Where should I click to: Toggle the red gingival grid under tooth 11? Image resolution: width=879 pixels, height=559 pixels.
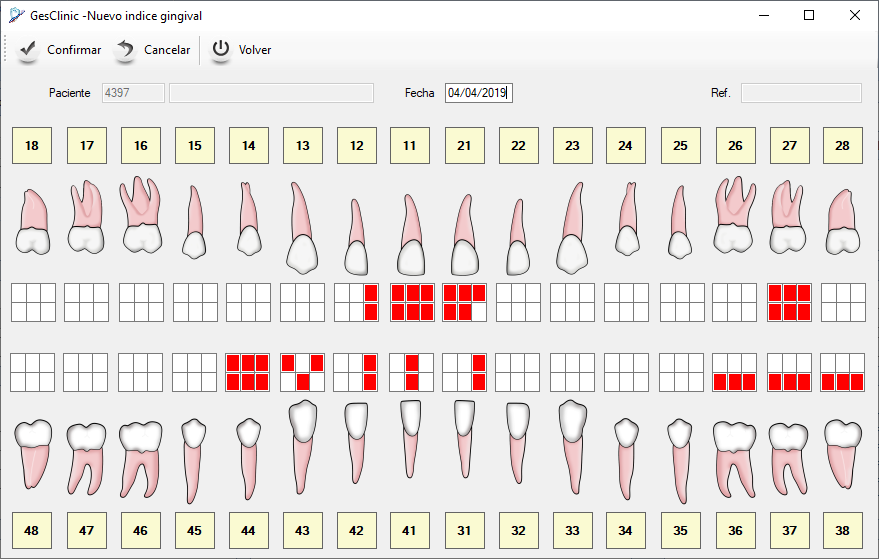coord(412,302)
